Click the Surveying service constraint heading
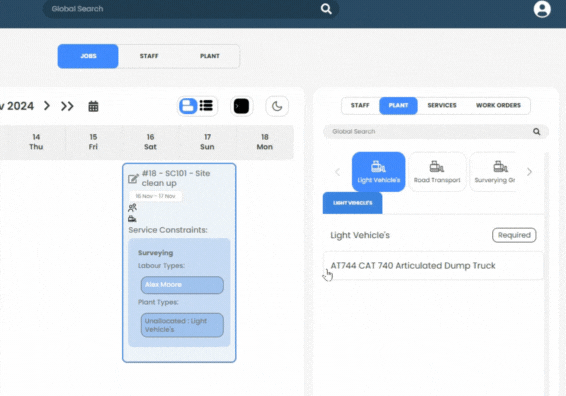The width and height of the screenshot is (566, 396). [x=156, y=253]
